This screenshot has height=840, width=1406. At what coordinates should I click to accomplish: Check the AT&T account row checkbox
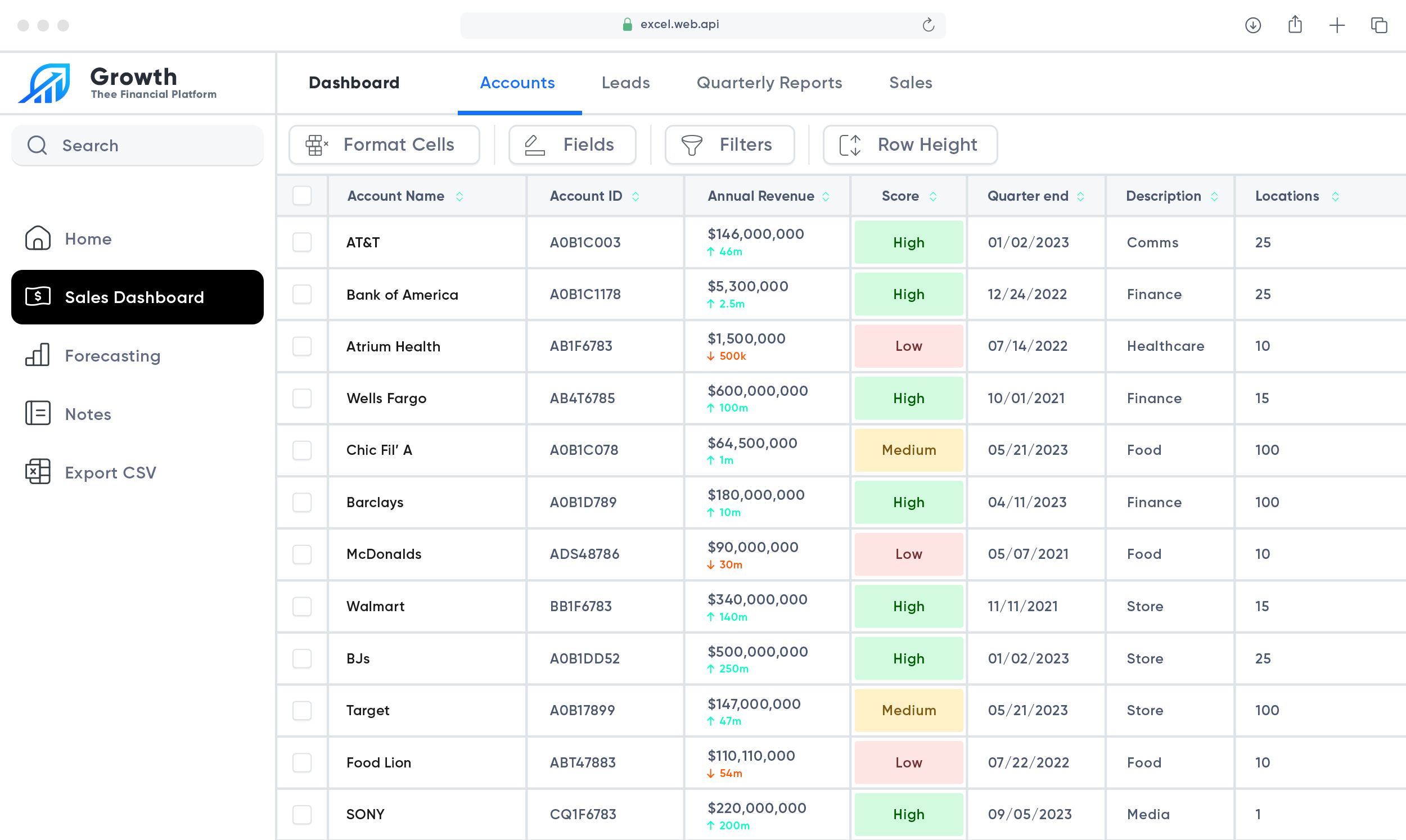click(302, 242)
